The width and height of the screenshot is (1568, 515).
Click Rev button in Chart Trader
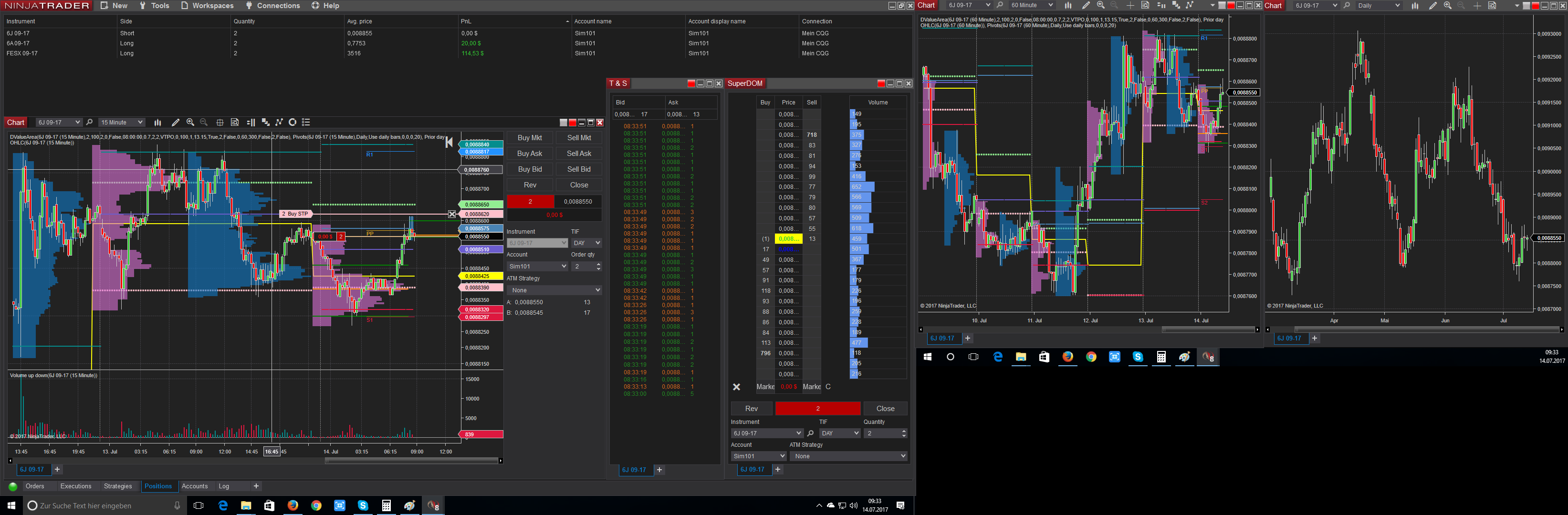[530, 185]
